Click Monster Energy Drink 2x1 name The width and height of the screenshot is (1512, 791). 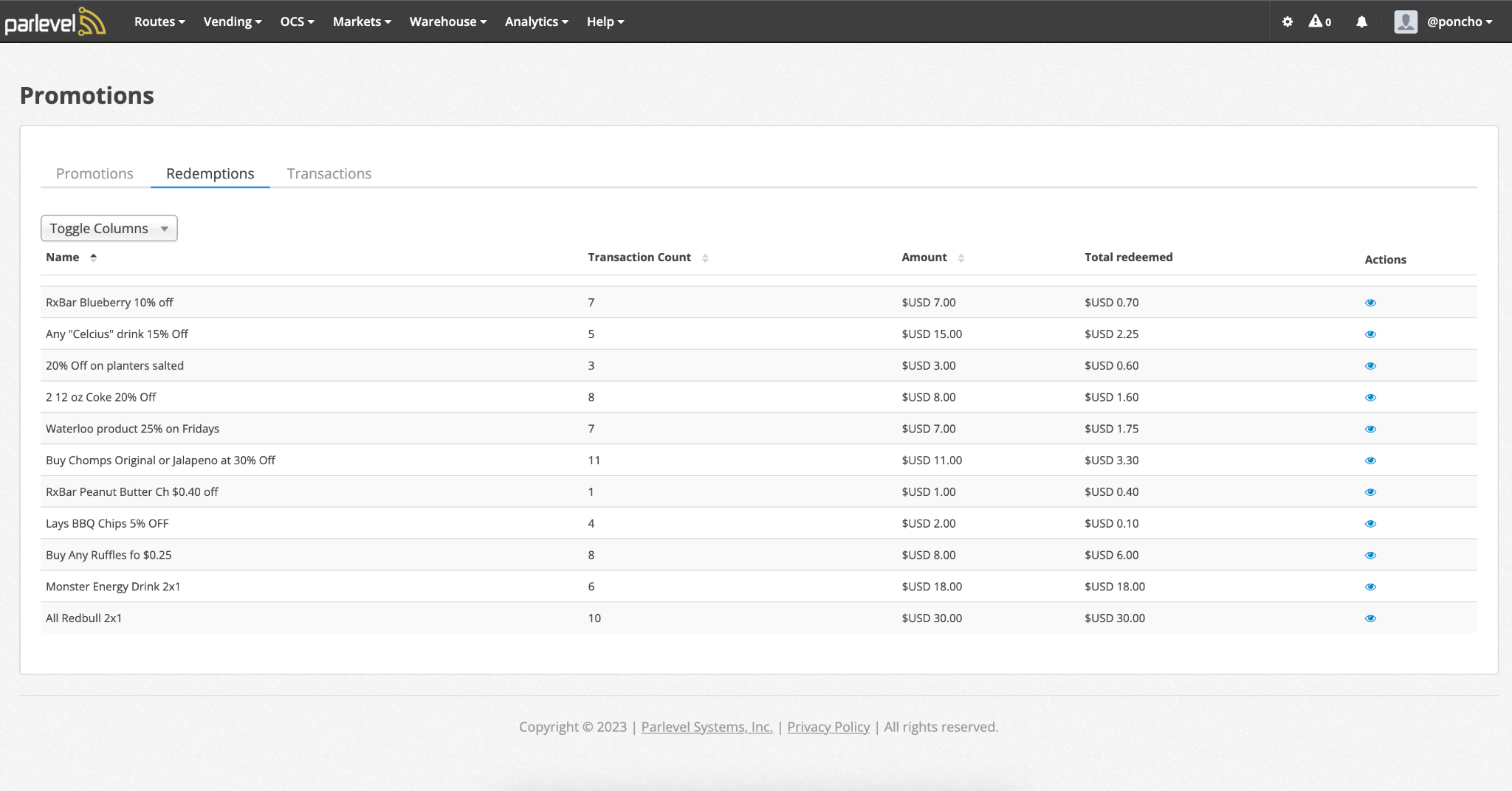[x=113, y=587]
